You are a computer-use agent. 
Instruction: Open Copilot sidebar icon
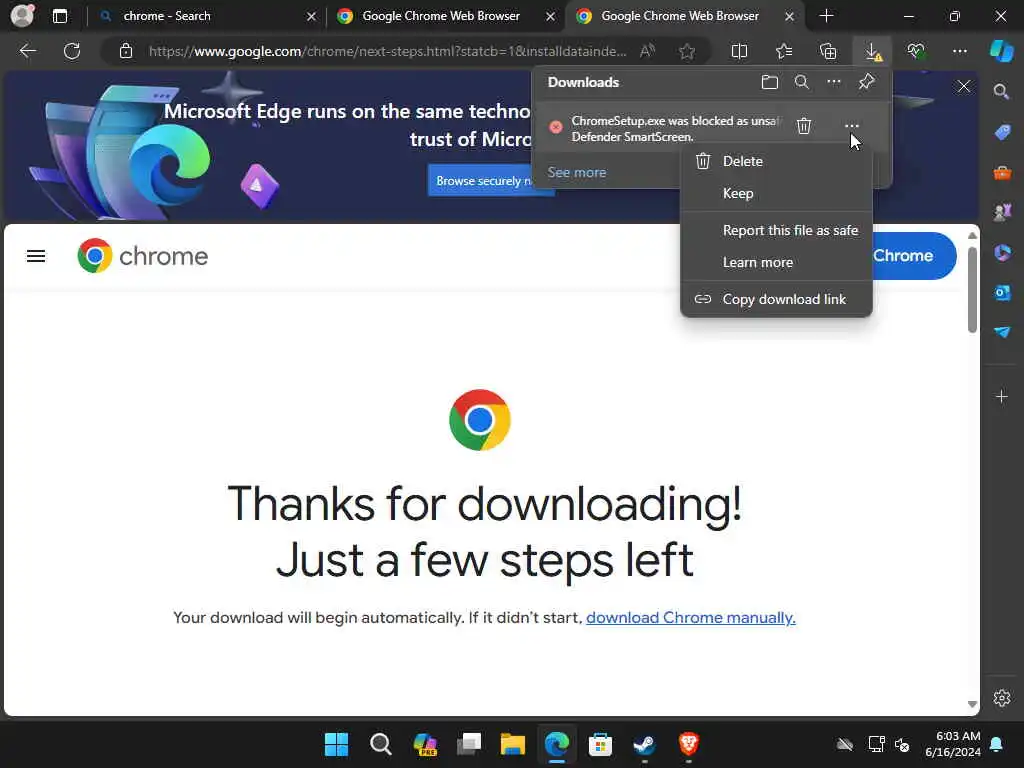click(1001, 51)
